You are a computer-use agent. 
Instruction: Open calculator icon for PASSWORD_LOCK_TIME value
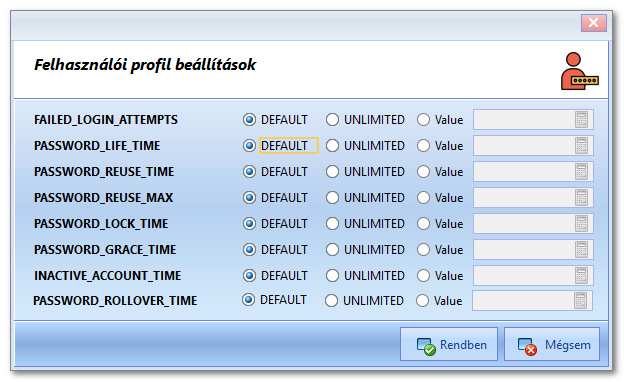[x=581, y=223]
